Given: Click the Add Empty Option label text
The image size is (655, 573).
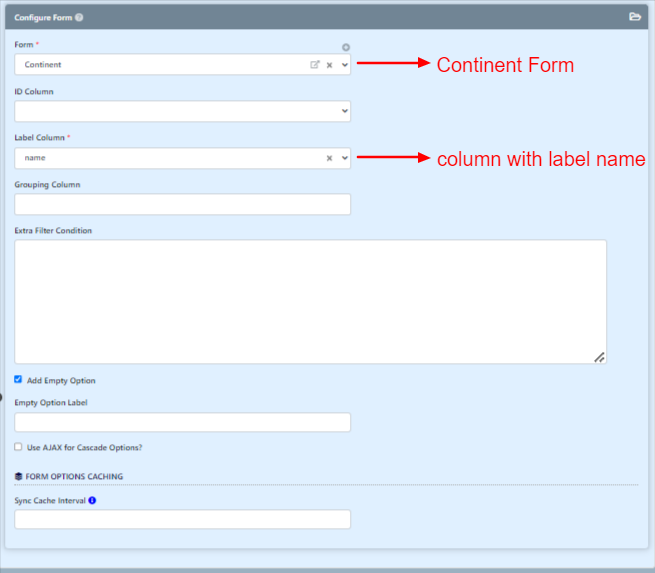Looking at the screenshot, I should tap(61, 380).
